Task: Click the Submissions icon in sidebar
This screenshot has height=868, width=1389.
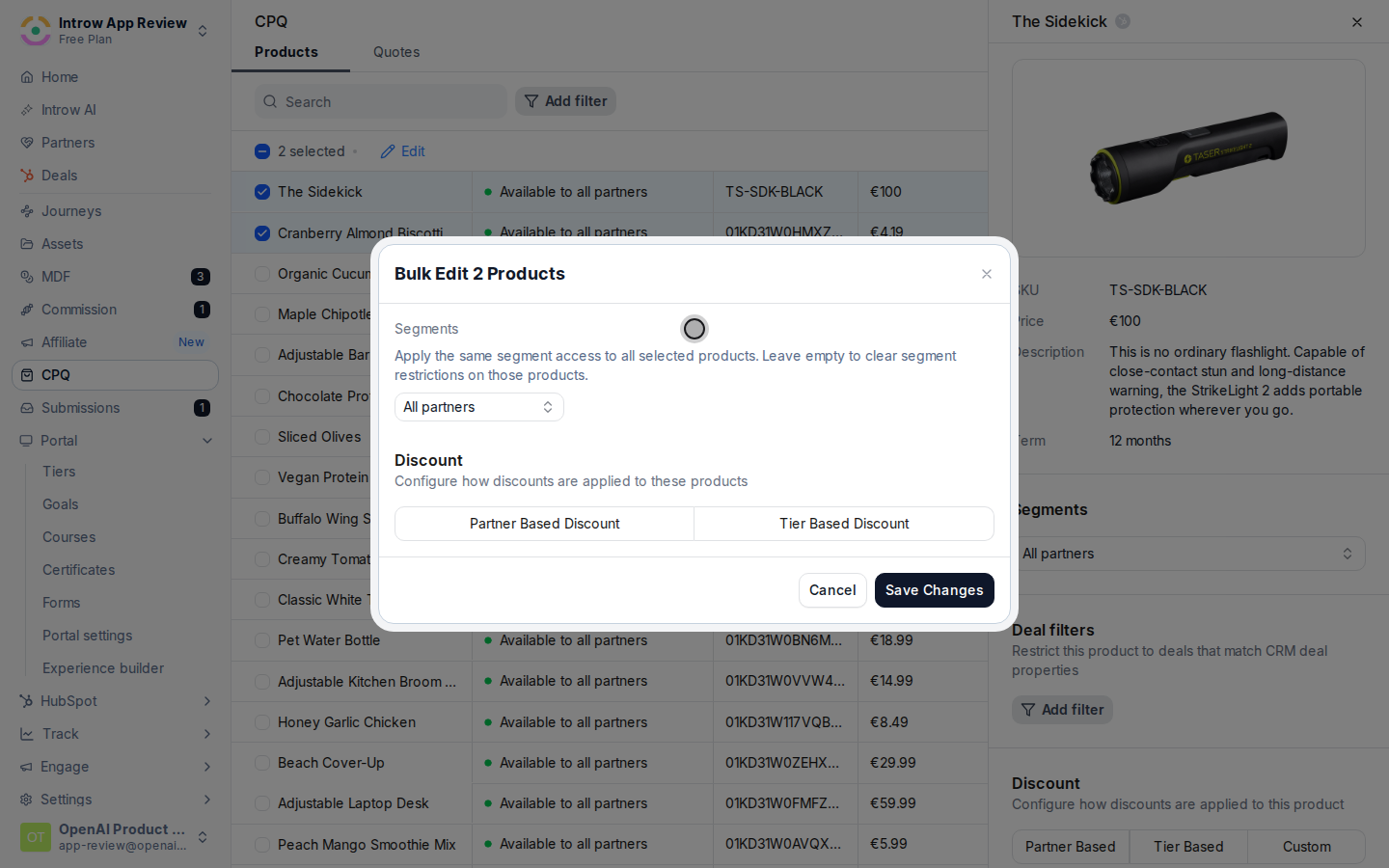Action: [x=27, y=408]
